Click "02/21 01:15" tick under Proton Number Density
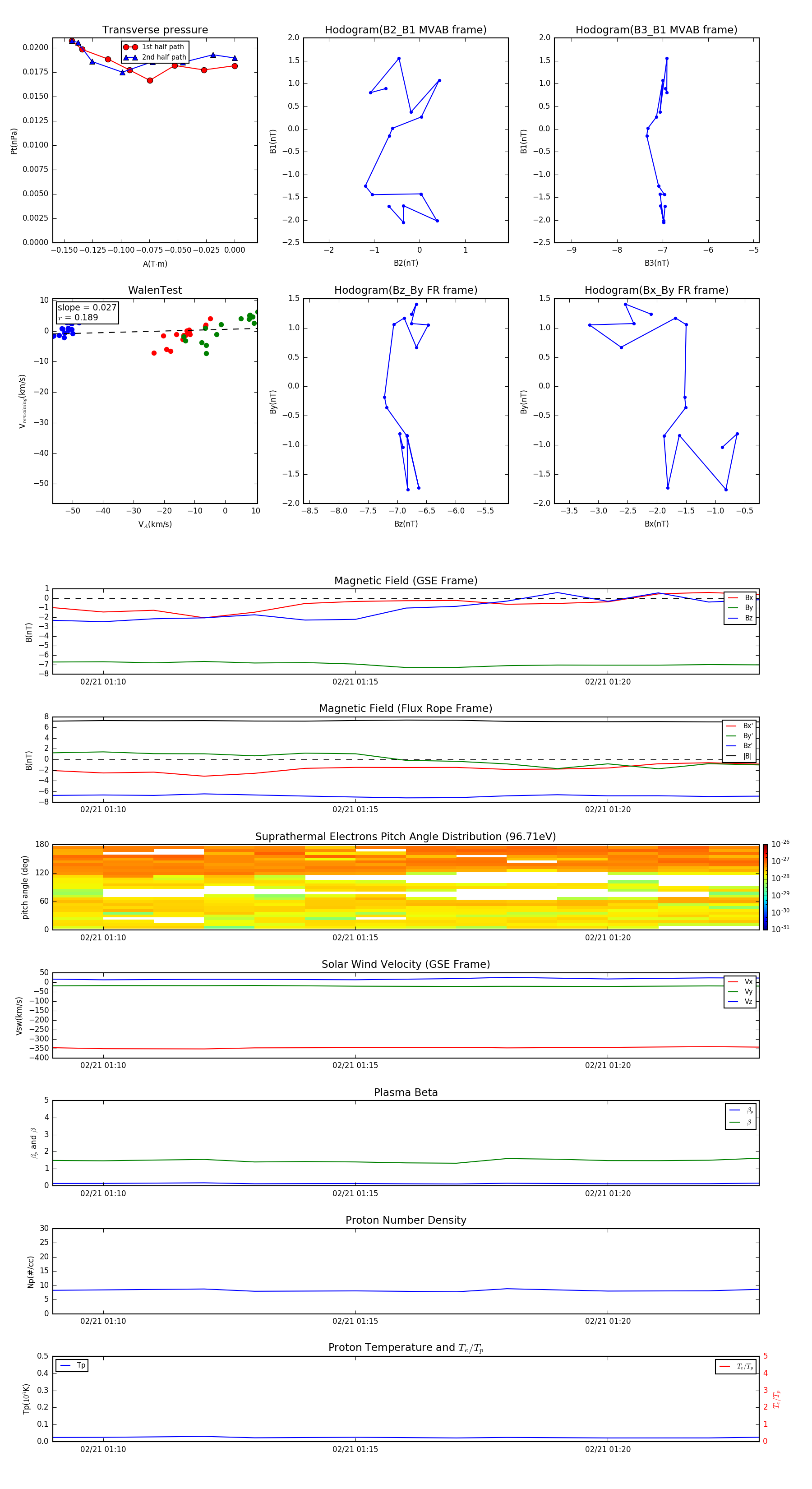Screen dimensions: 812x1489 pyautogui.click(x=355, y=1321)
